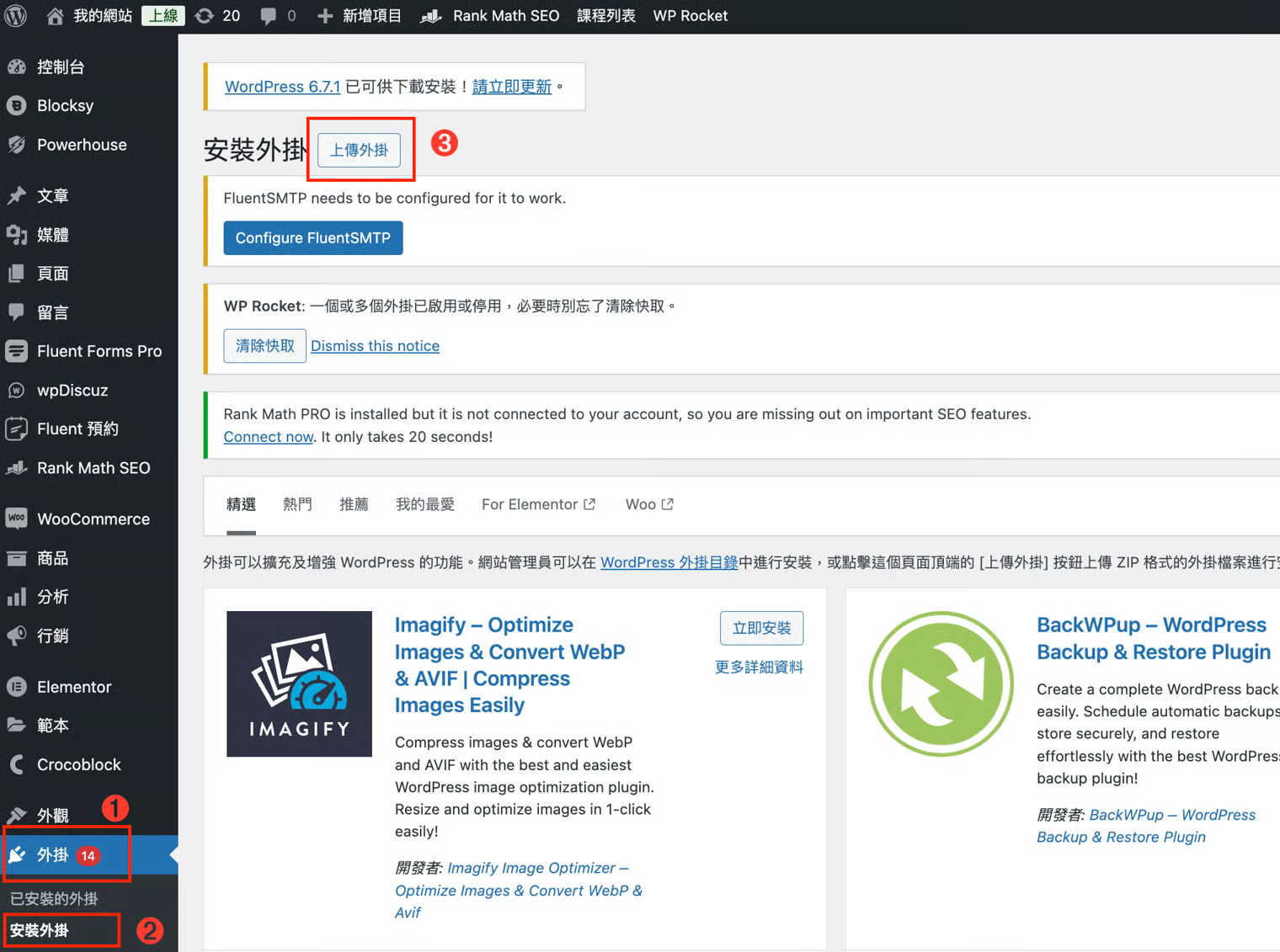Click the 商品 products icon

[17, 558]
